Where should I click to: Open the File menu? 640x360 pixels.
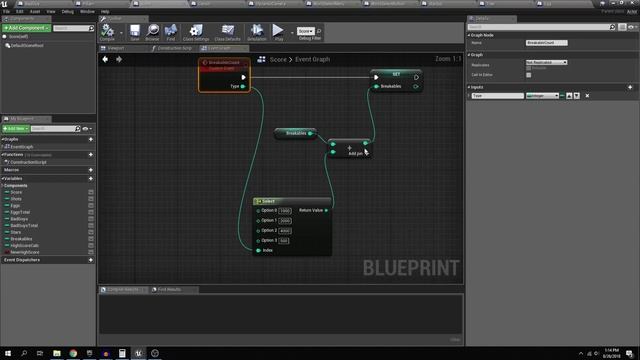click(6, 11)
